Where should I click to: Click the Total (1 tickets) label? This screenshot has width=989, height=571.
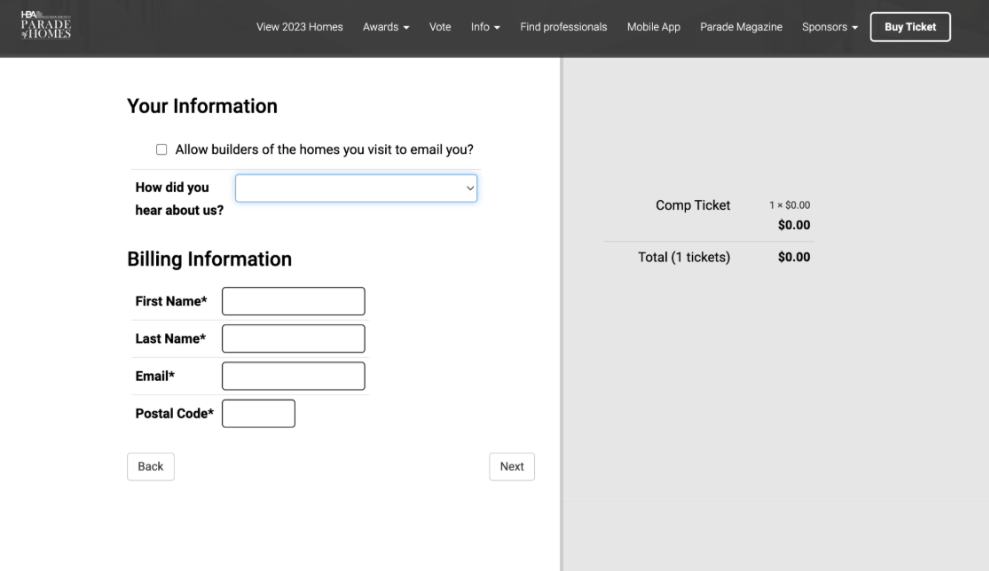(x=684, y=257)
